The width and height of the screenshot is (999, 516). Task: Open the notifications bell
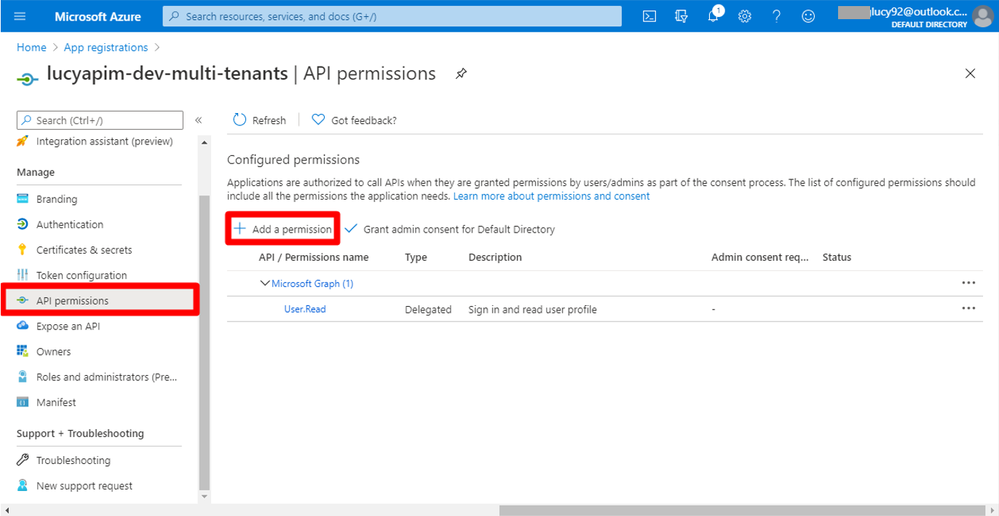coord(714,17)
